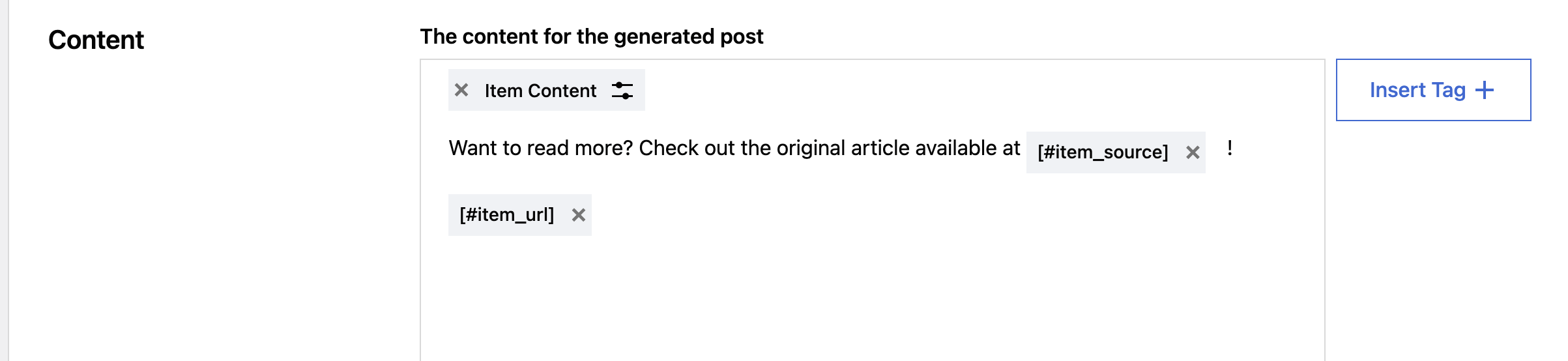Click the "Content" section heading
Viewport: 1568px width, 361px height.
[x=96, y=40]
